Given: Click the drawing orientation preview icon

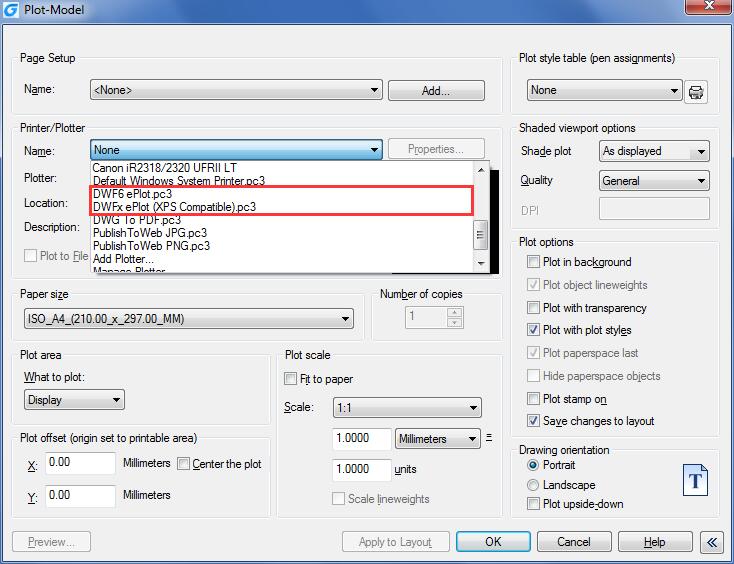Looking at the screenshot, I should tap(695, 480).
